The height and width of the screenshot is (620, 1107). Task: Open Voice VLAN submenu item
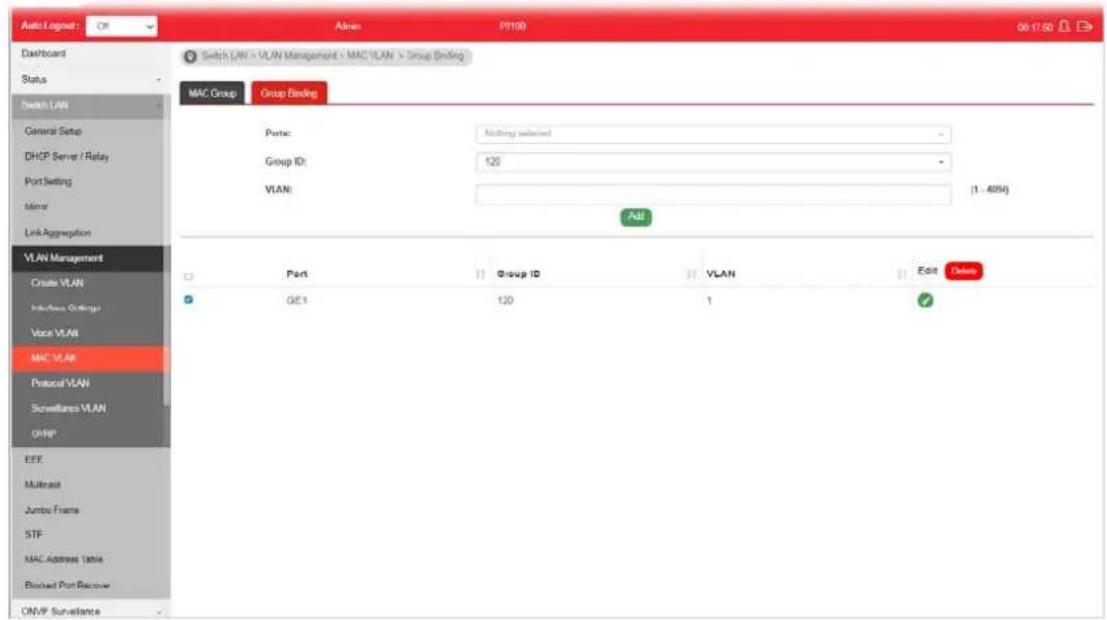[54, 333]
